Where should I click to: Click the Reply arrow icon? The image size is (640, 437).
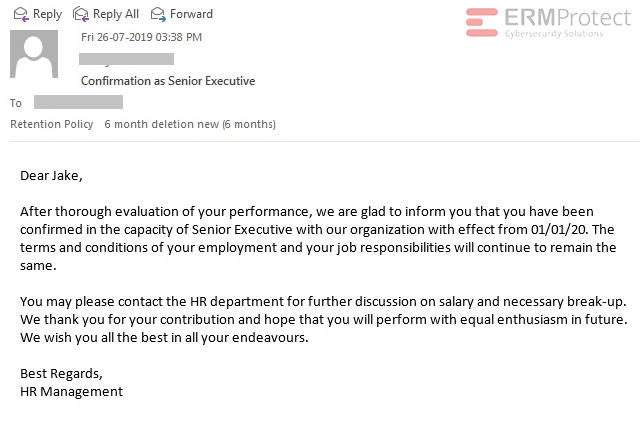click(20, 13)
